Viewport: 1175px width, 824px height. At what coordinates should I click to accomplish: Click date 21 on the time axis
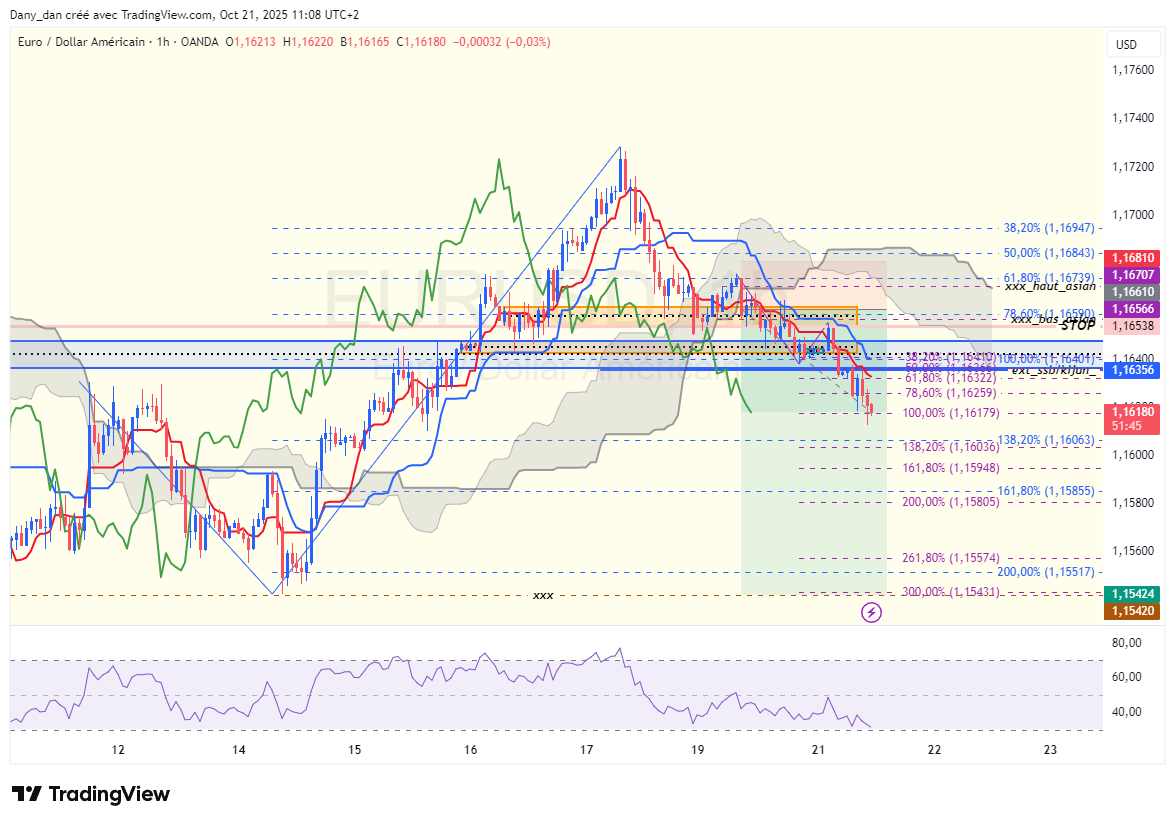(x=818, y=750)
